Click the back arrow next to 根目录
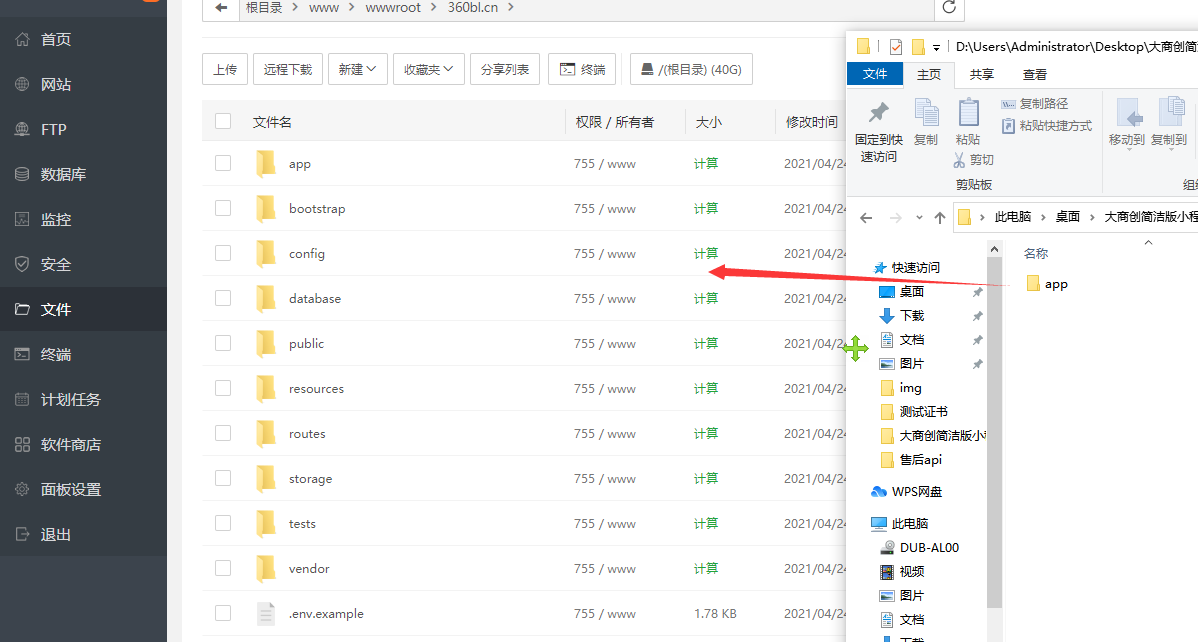 [220, 8]
